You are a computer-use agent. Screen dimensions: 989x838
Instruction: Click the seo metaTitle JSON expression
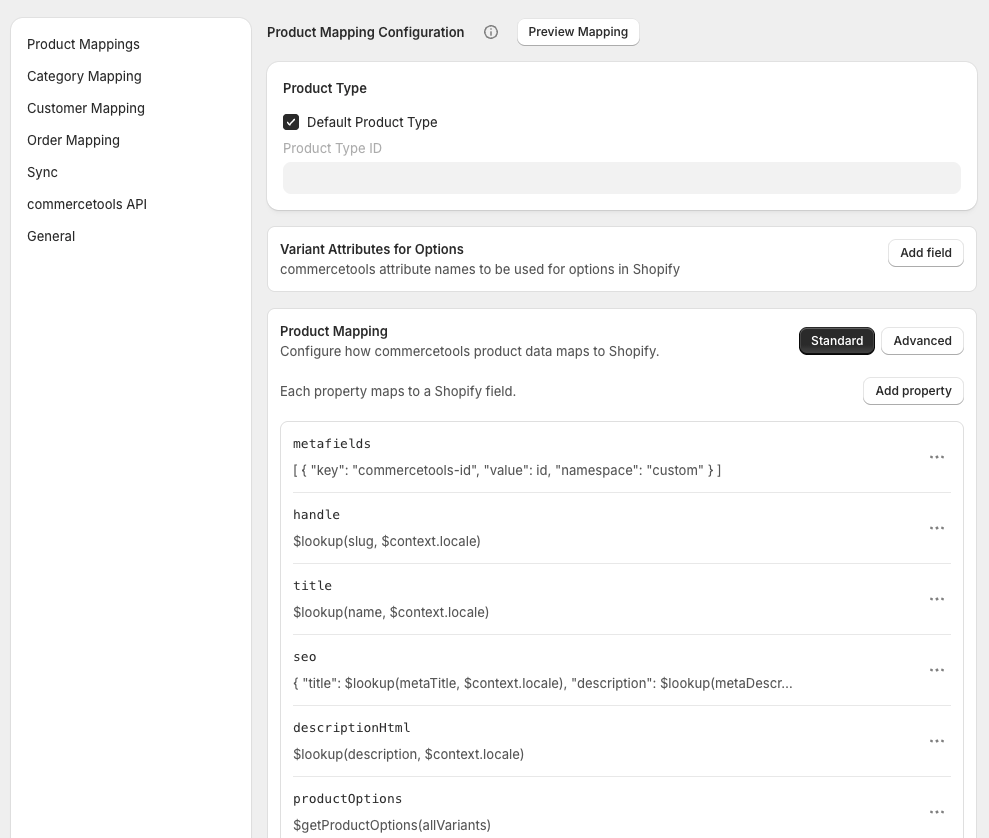tap(542, 684)
